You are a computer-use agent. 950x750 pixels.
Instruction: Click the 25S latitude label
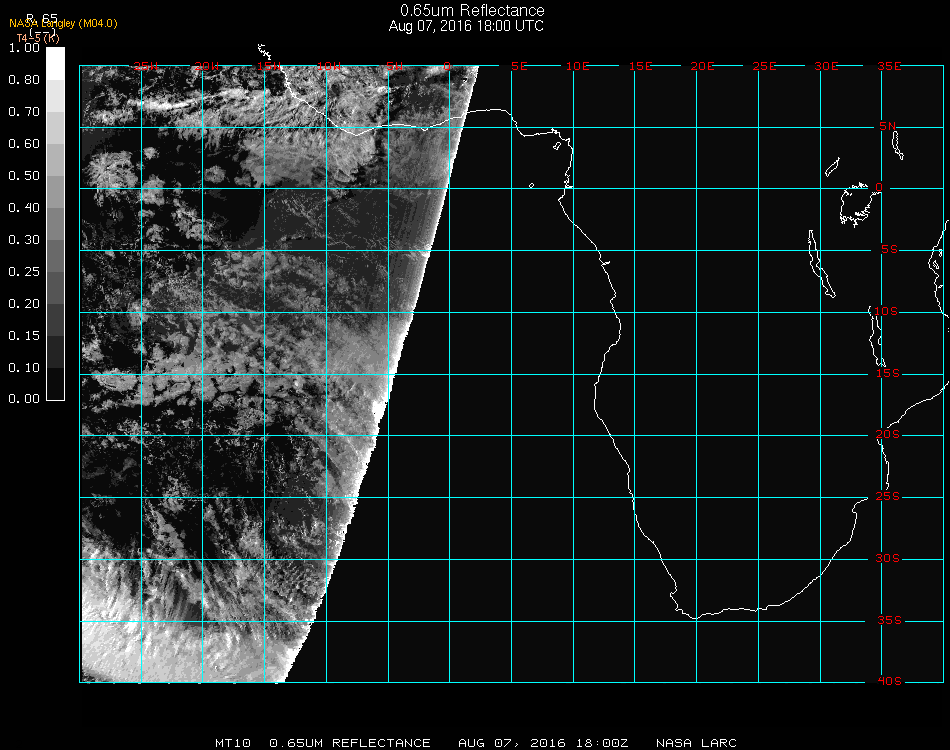pyautogui.click(x=888, y=497)
